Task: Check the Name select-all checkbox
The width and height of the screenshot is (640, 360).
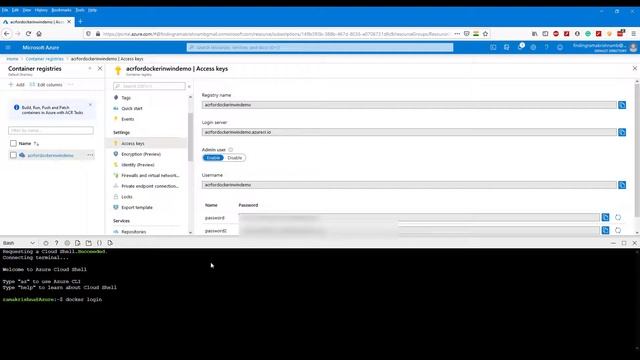Action: (x=13, y=143)
